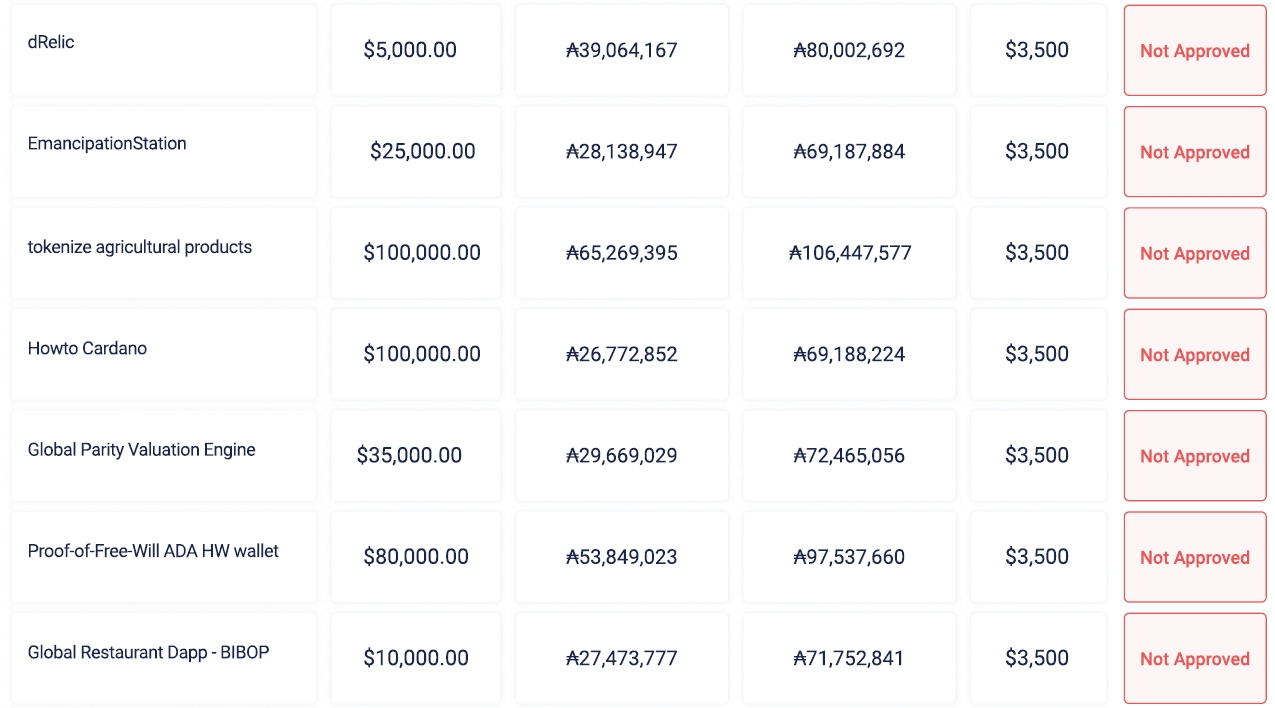Click the $35,000.00 amount cell

coord(409,455)
